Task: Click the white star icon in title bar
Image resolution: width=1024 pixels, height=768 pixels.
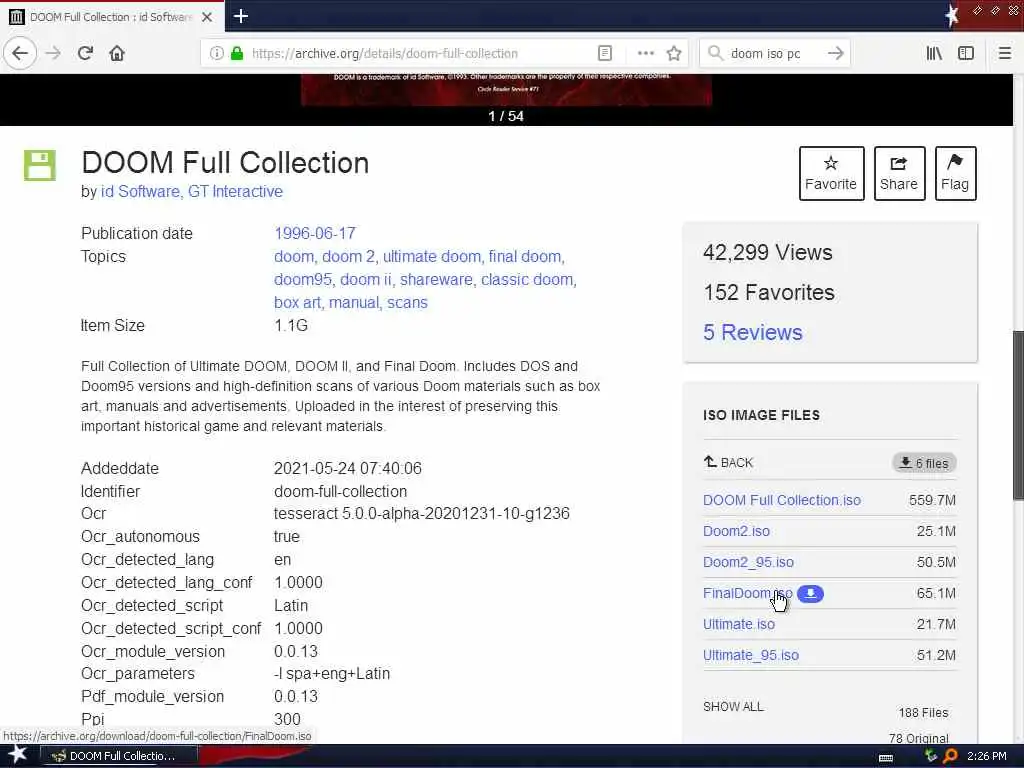Action: coord(952,16)
